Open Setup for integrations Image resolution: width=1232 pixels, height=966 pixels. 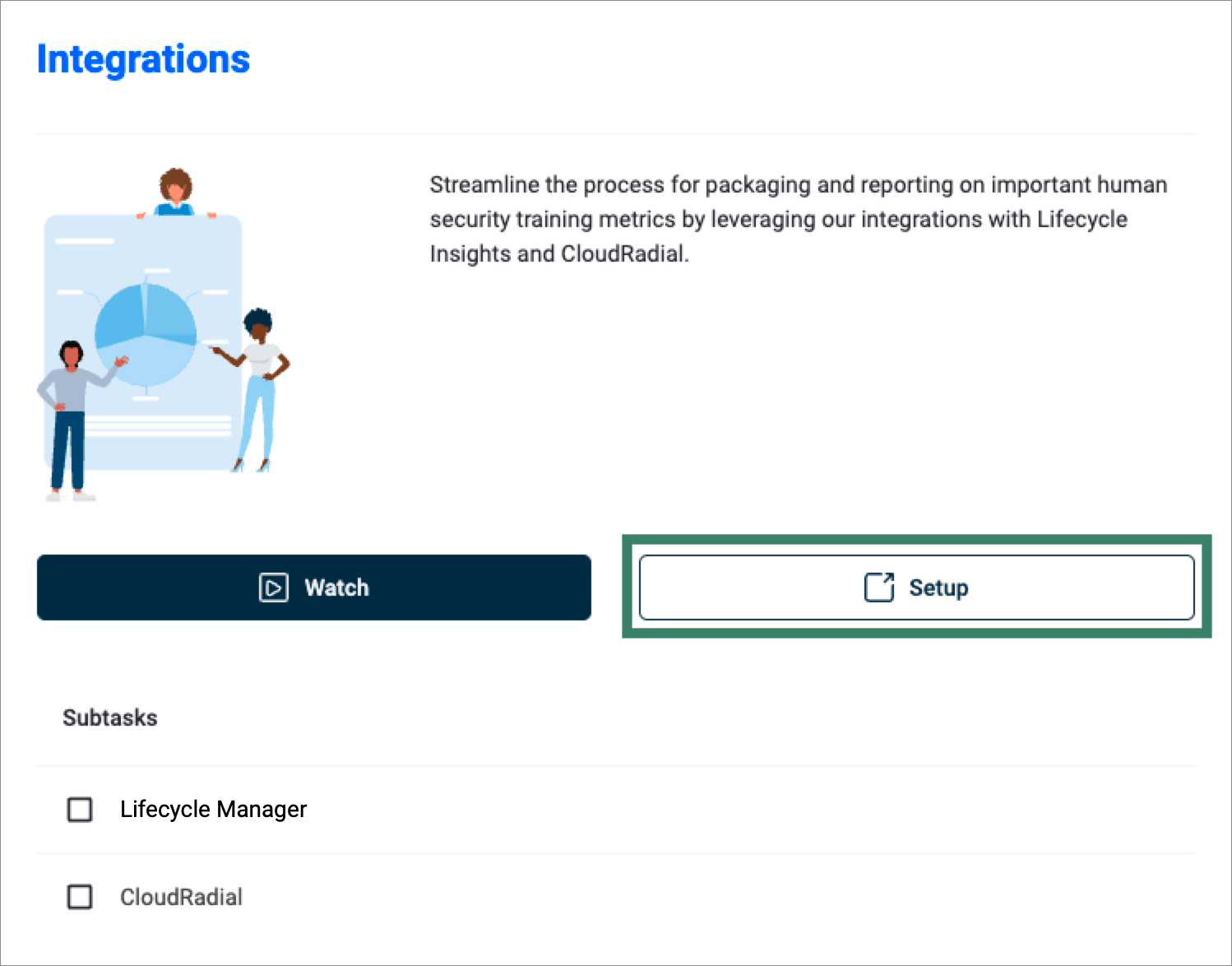[916, 587]
